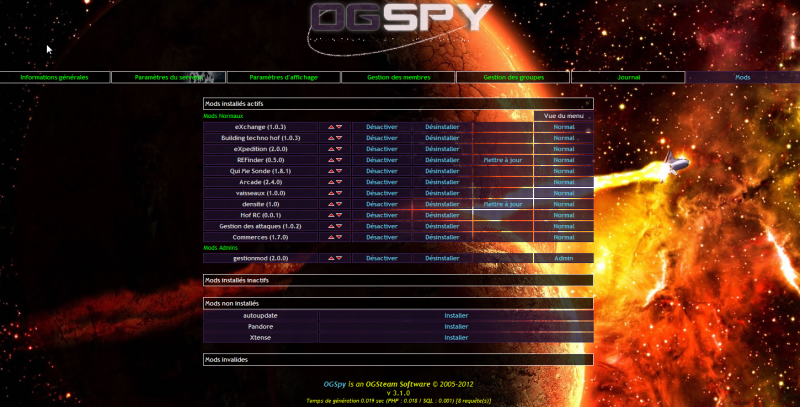Select the Mods installés inactifs header

pos(398,281)
